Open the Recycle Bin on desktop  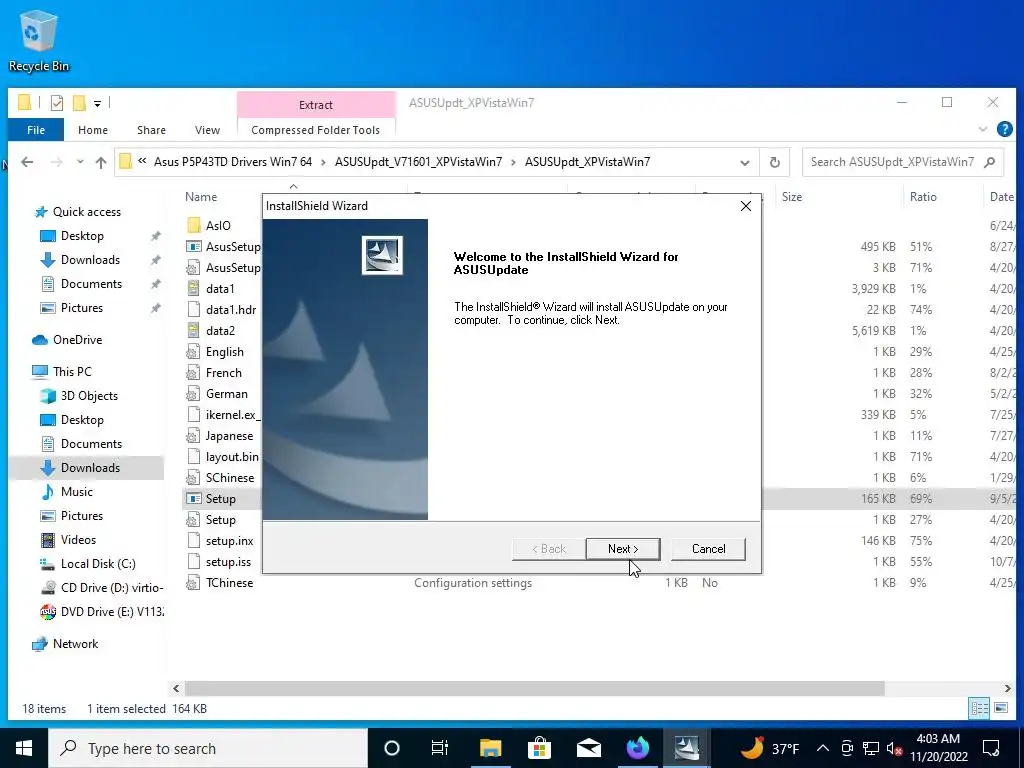tap(39, 41)
